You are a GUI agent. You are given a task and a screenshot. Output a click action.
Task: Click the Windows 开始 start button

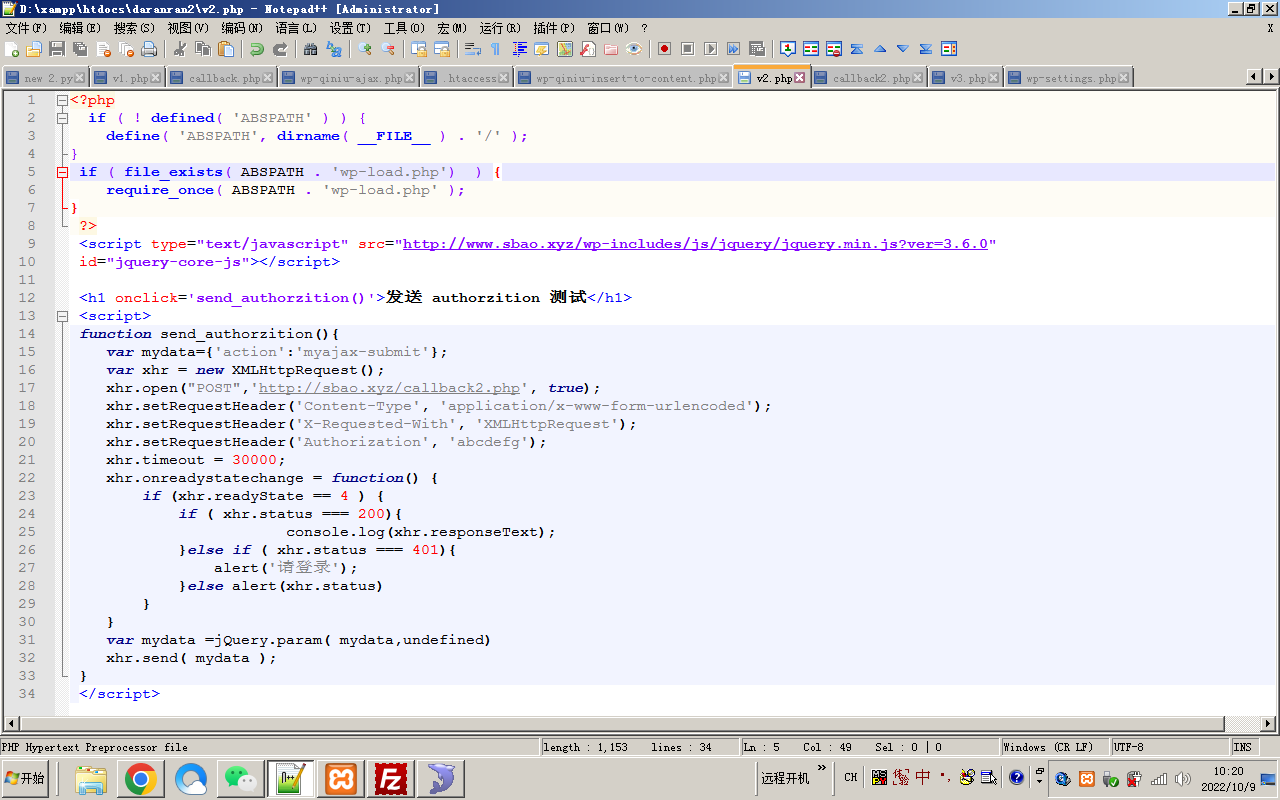(26, 778)
